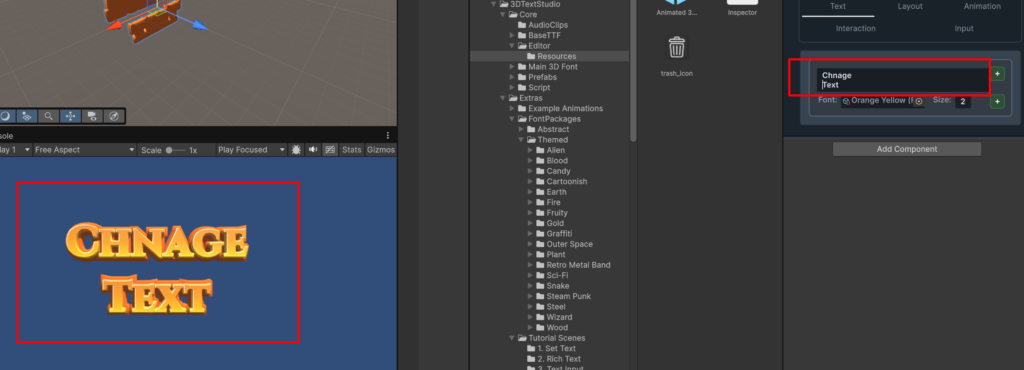
Task: Select the Steam Punk folder
Action: tap(568, 296)
